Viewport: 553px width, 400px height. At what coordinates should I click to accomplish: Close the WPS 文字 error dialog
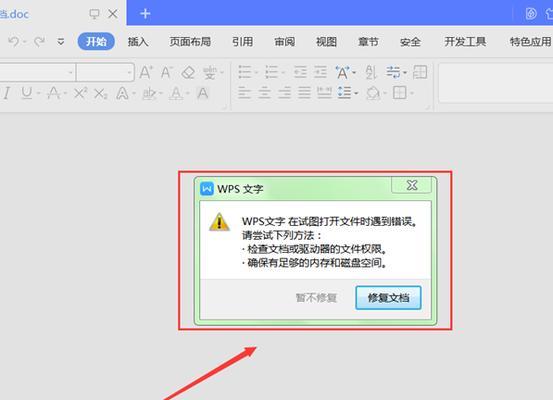tap(412, 185)
